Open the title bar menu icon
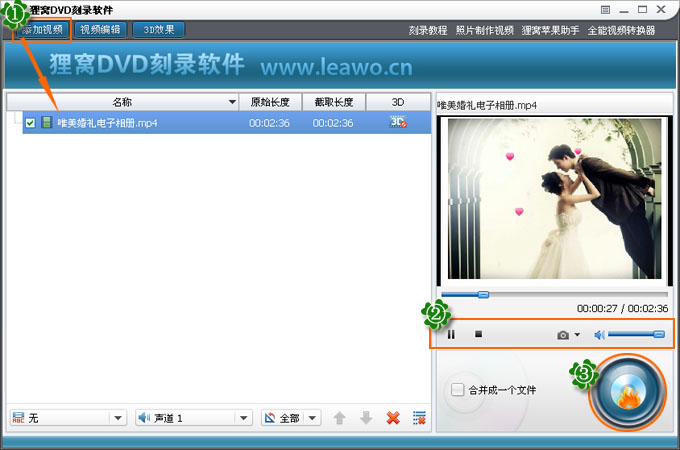This screenshot has width=680, height=450. tap(605, 10)
